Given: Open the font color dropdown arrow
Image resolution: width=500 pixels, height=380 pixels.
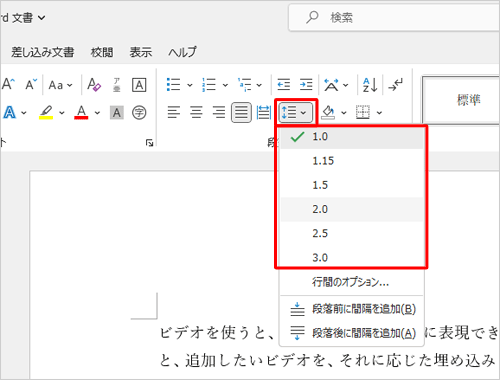Looking at the screenshot, I should 97,113.
